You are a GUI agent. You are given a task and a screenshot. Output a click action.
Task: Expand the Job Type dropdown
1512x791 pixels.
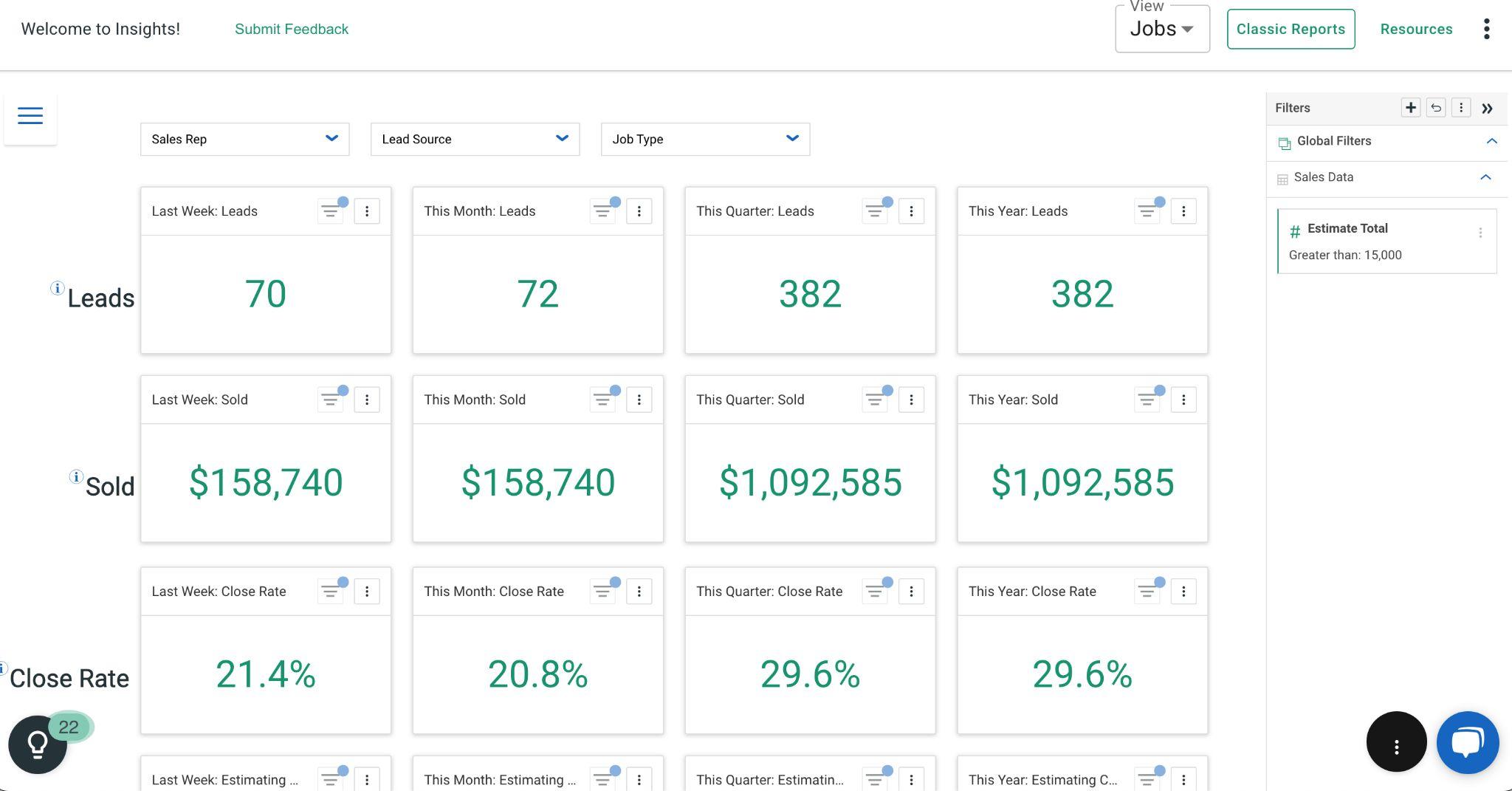pyautogui.click(x=705, y=139)
